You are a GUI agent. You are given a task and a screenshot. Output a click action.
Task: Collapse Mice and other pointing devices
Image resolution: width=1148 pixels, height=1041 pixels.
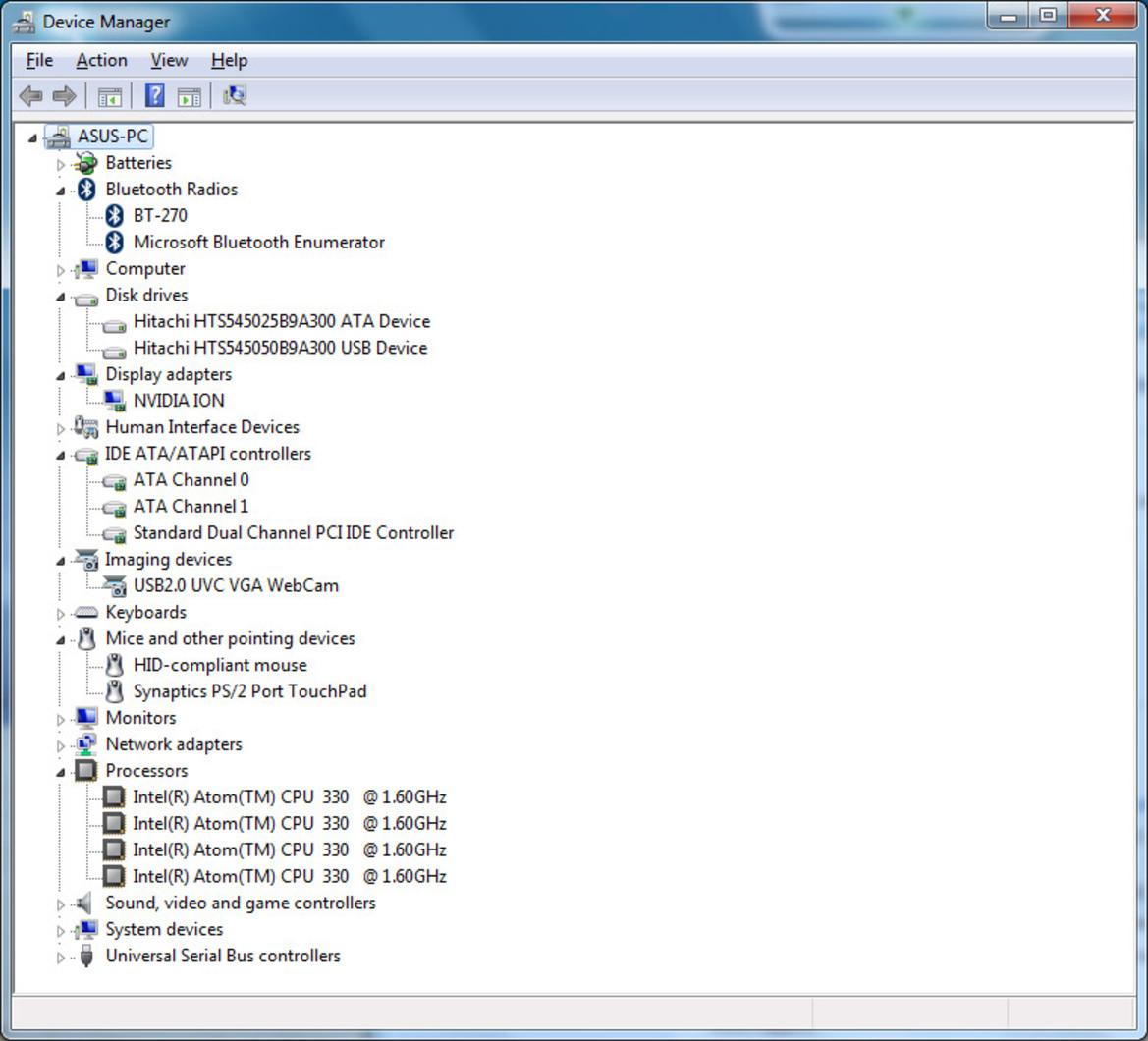61,640
